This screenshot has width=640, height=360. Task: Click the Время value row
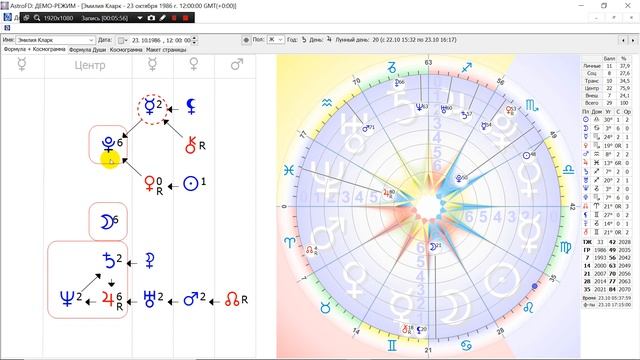tap(607, 298)
